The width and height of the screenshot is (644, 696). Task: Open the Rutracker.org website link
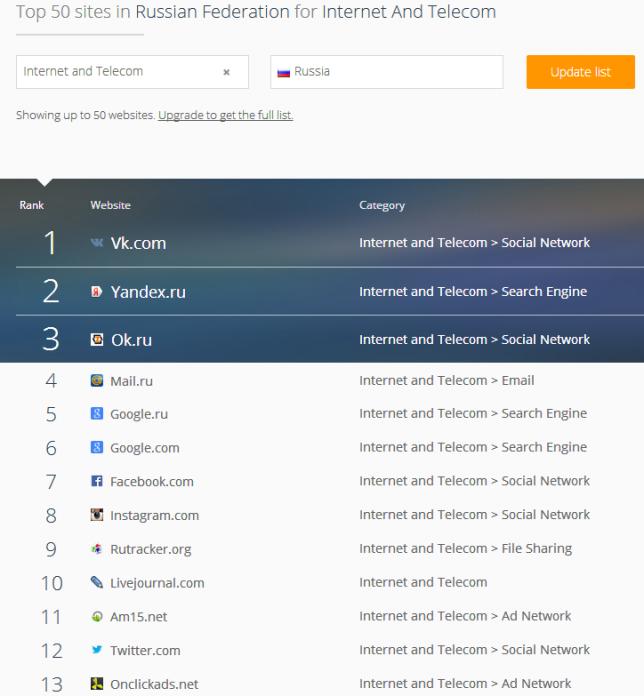(x=150, y=549)
